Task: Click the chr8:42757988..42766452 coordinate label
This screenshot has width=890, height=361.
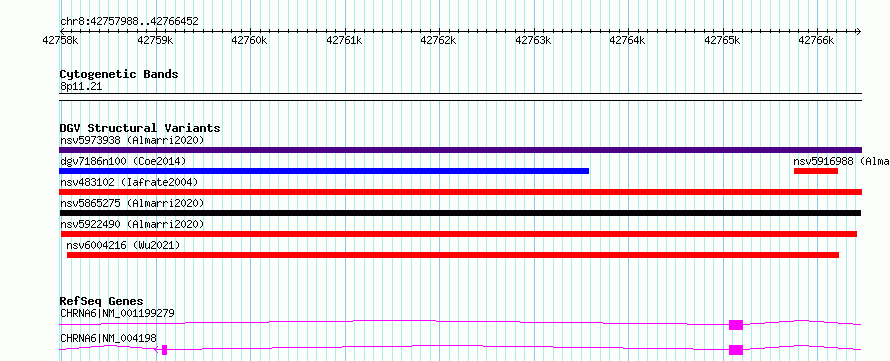Action: point(129,22)
